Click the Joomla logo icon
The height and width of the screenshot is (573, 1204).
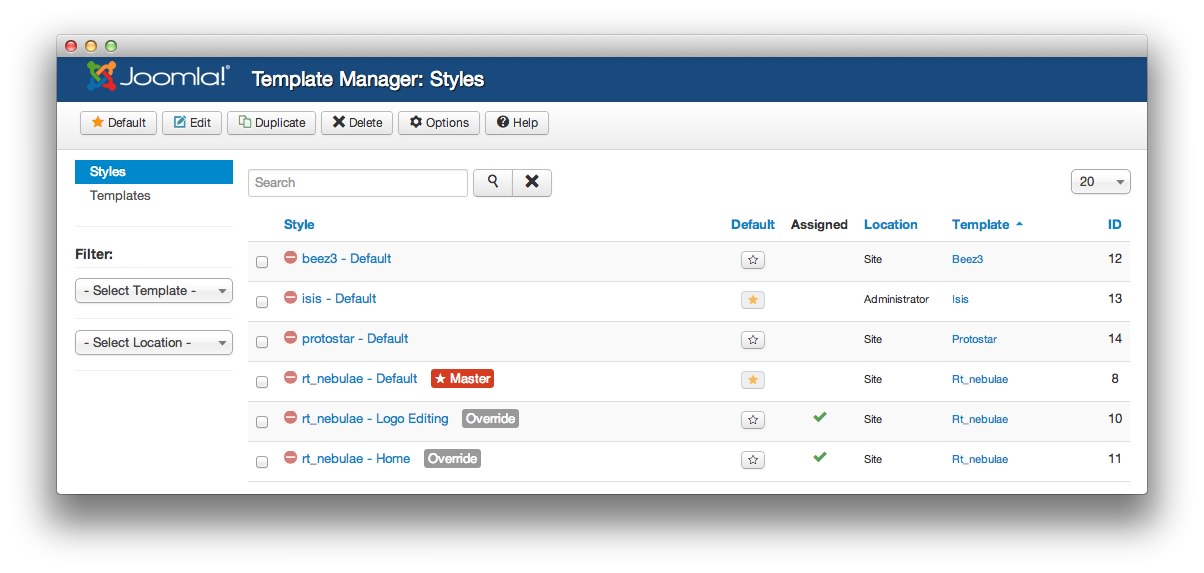[102, 77]
